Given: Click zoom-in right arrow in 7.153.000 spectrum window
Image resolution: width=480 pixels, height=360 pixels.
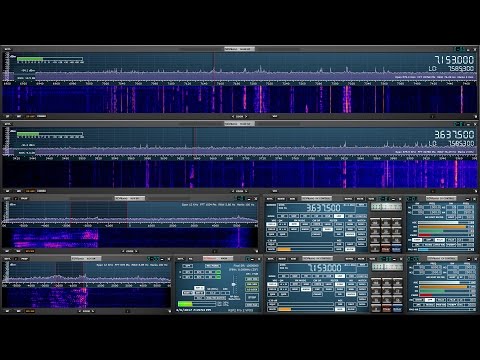Looking at the screenshot, I should tap(247, 116).
